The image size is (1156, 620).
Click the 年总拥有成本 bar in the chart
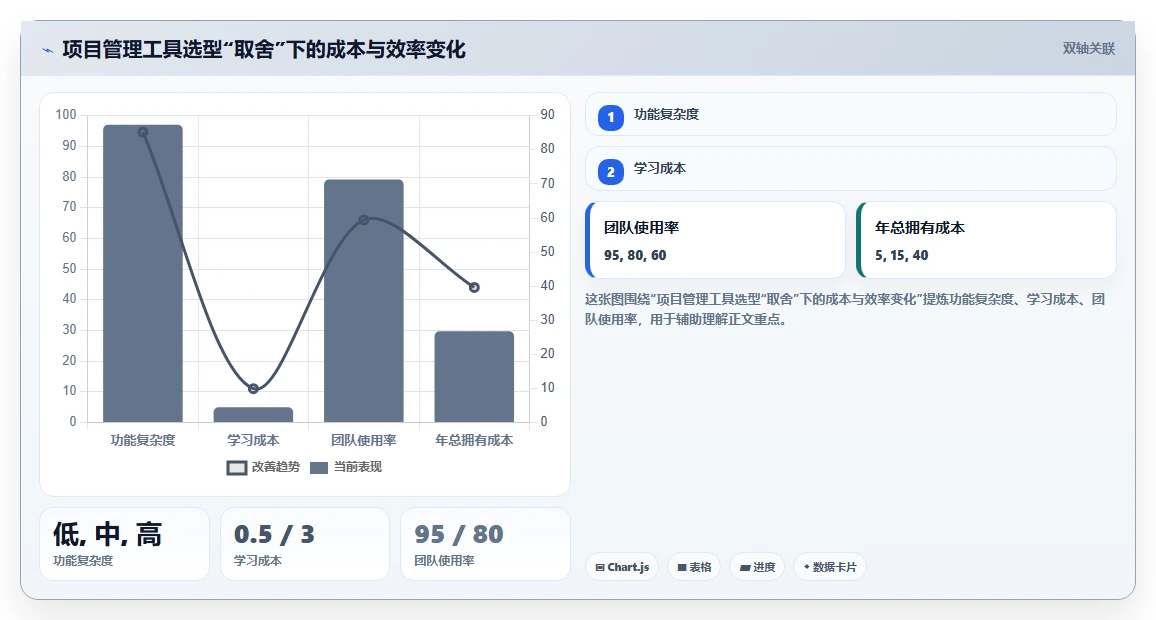[474, 377]
